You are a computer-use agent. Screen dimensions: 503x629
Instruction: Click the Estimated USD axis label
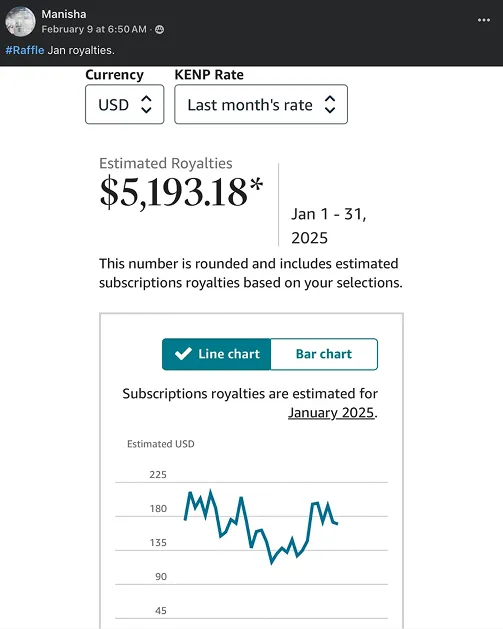coord(161,444)
